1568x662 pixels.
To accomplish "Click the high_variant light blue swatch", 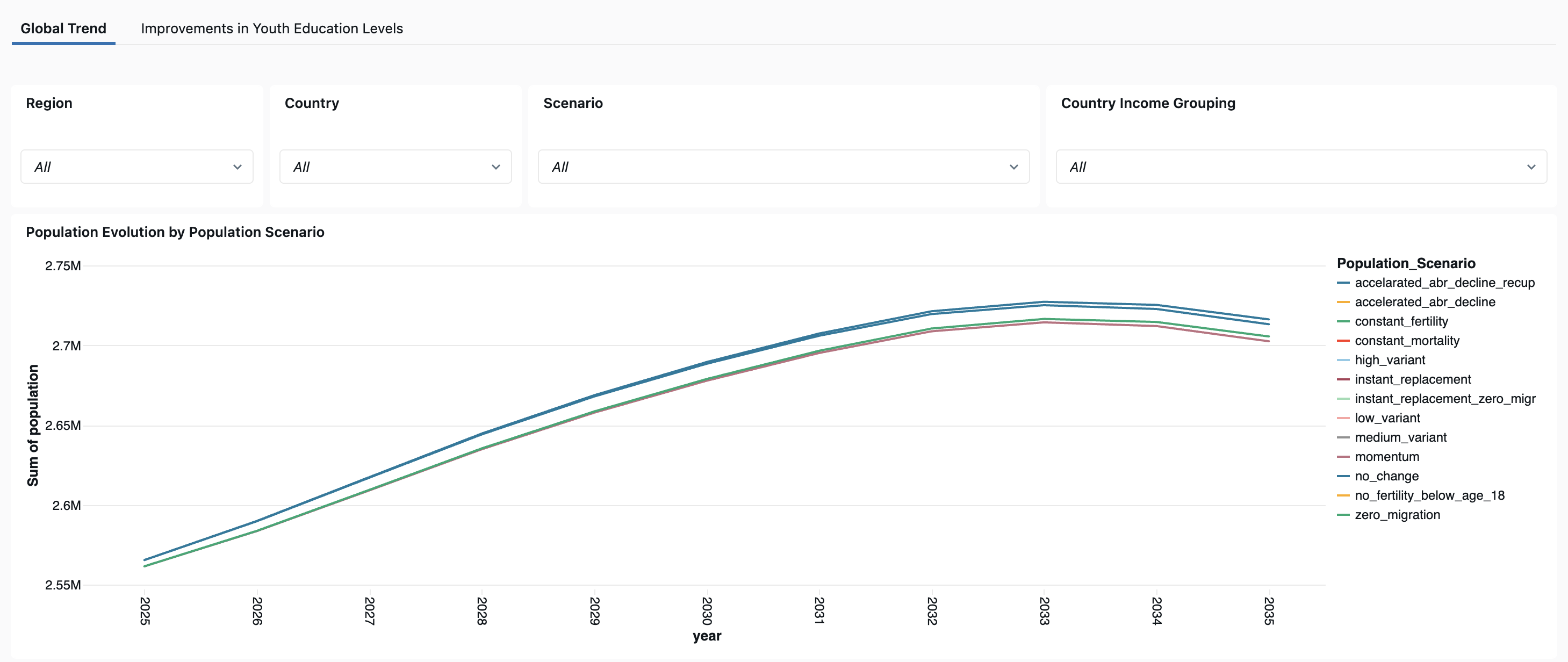I will [x=1343, y=360].
